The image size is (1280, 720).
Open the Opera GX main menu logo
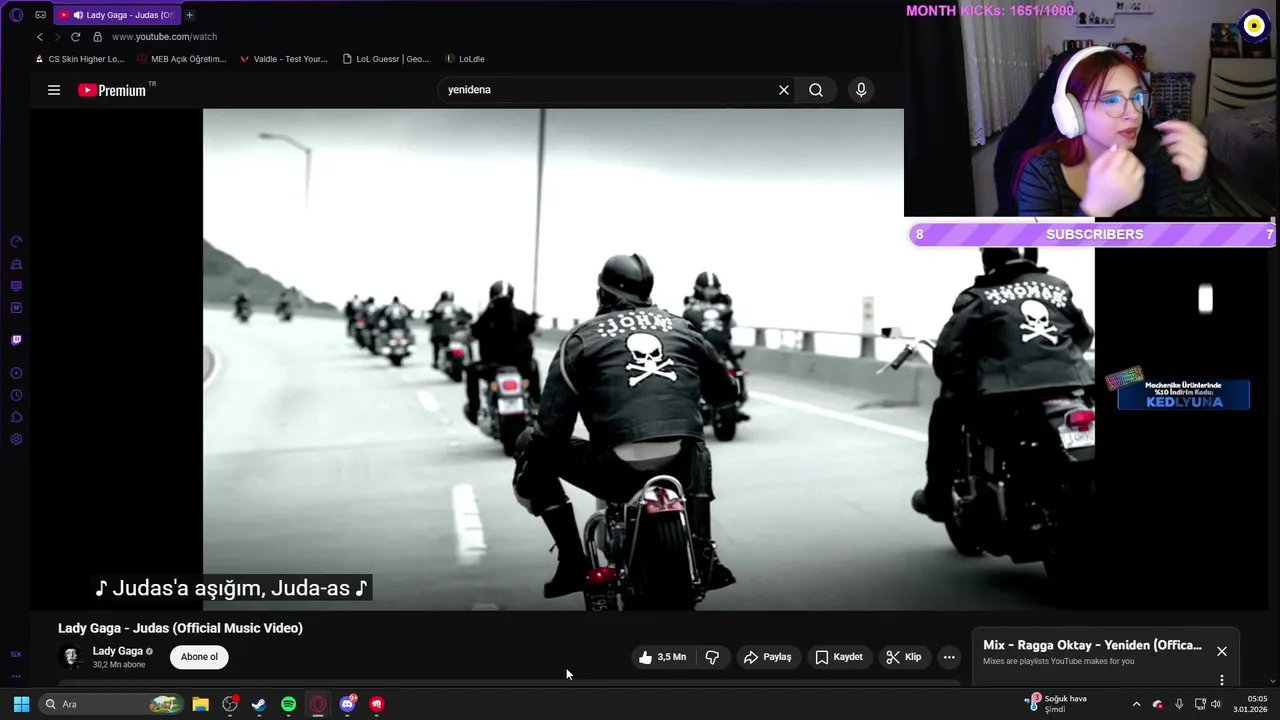(16, 15)
